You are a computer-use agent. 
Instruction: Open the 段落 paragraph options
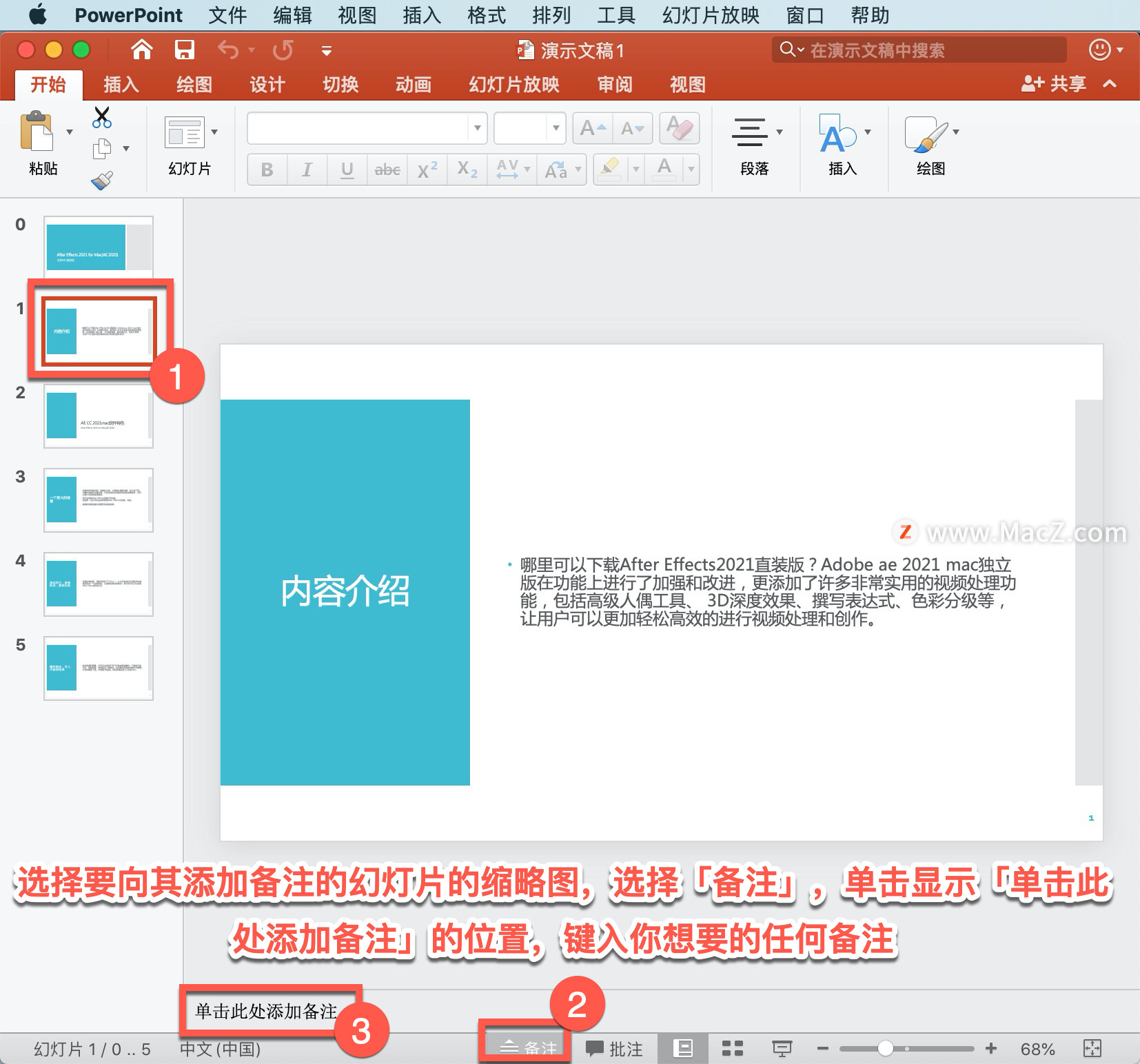point(755,145)
